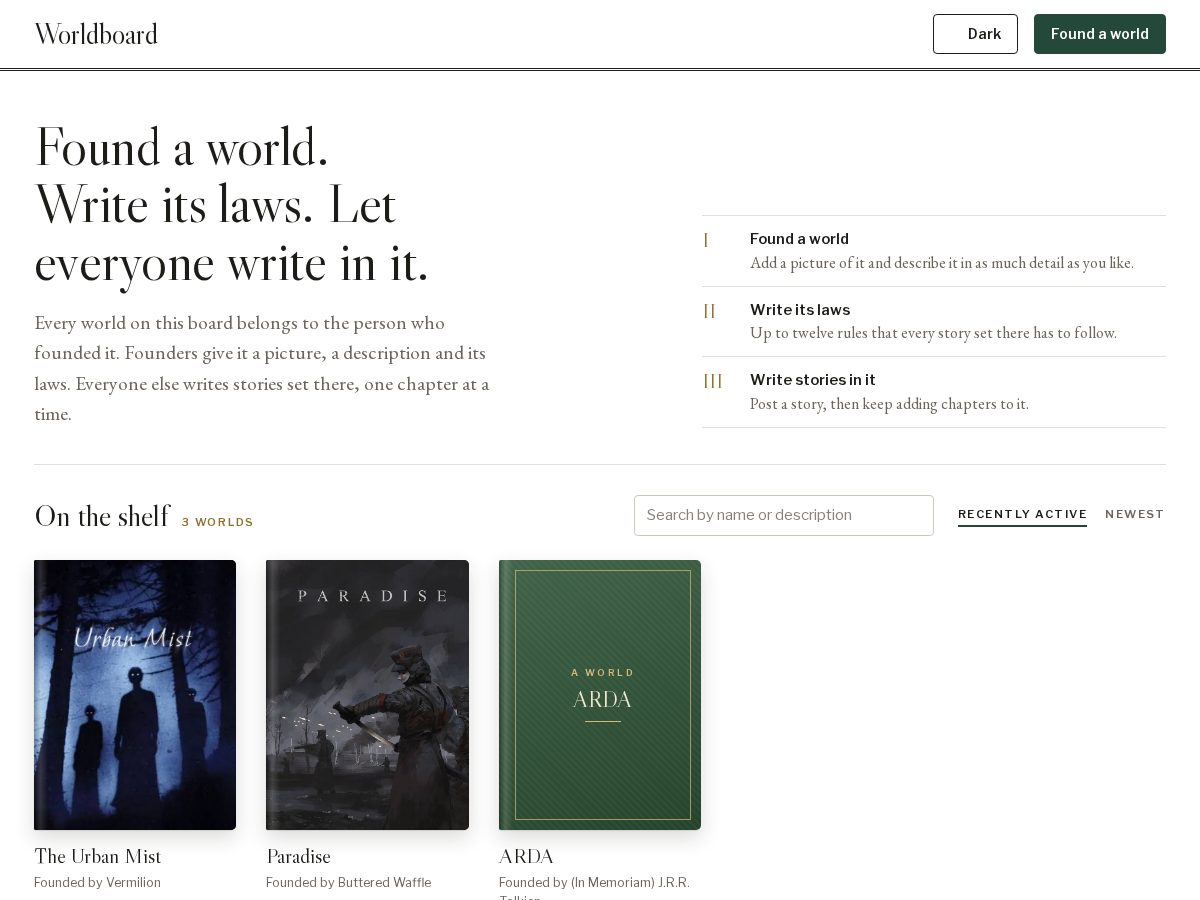The image size is (1200, 900).
Task: Go to the Worldboard home logo
Action: point(96,34)
